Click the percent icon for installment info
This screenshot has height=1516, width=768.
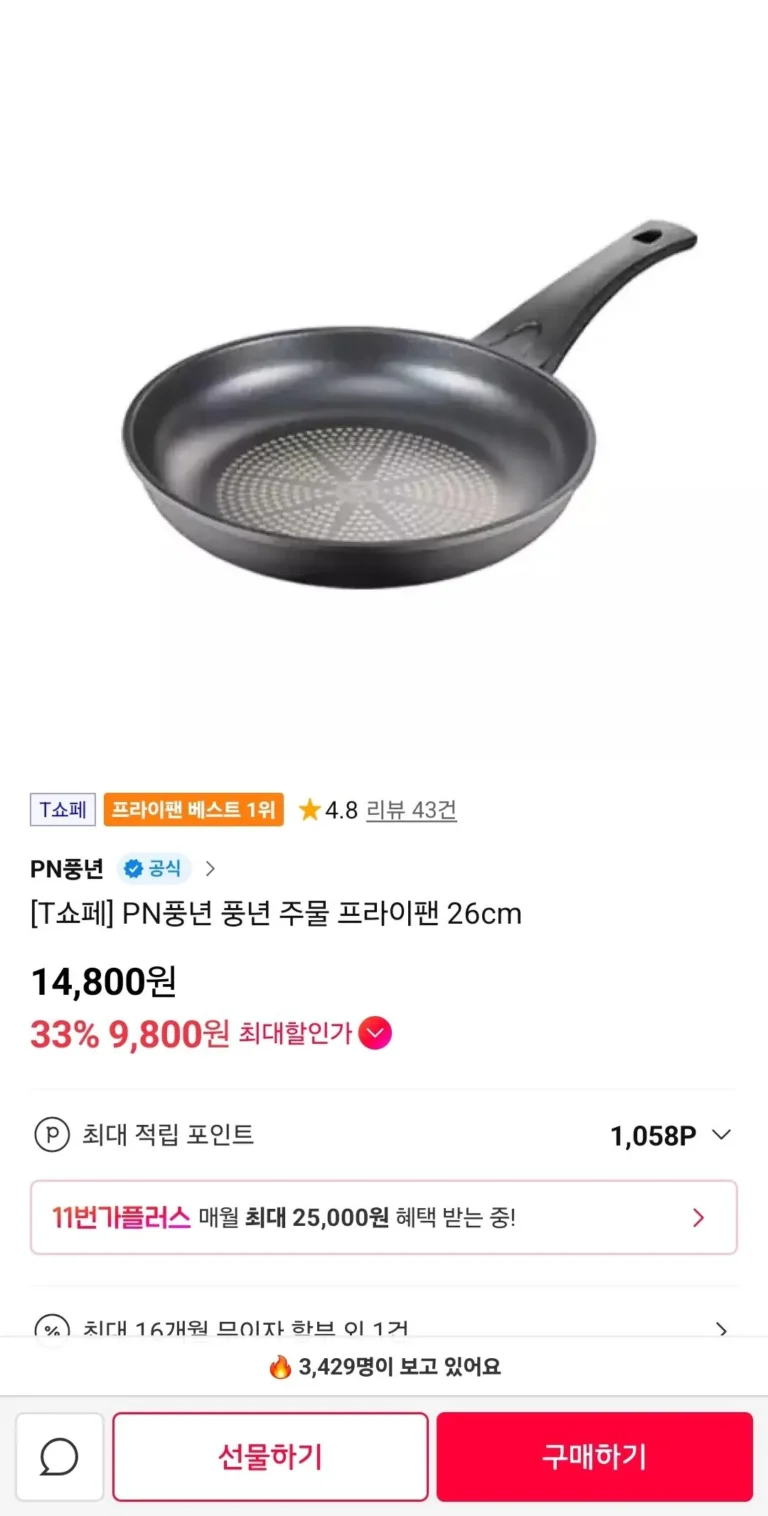pos(52,1330)
